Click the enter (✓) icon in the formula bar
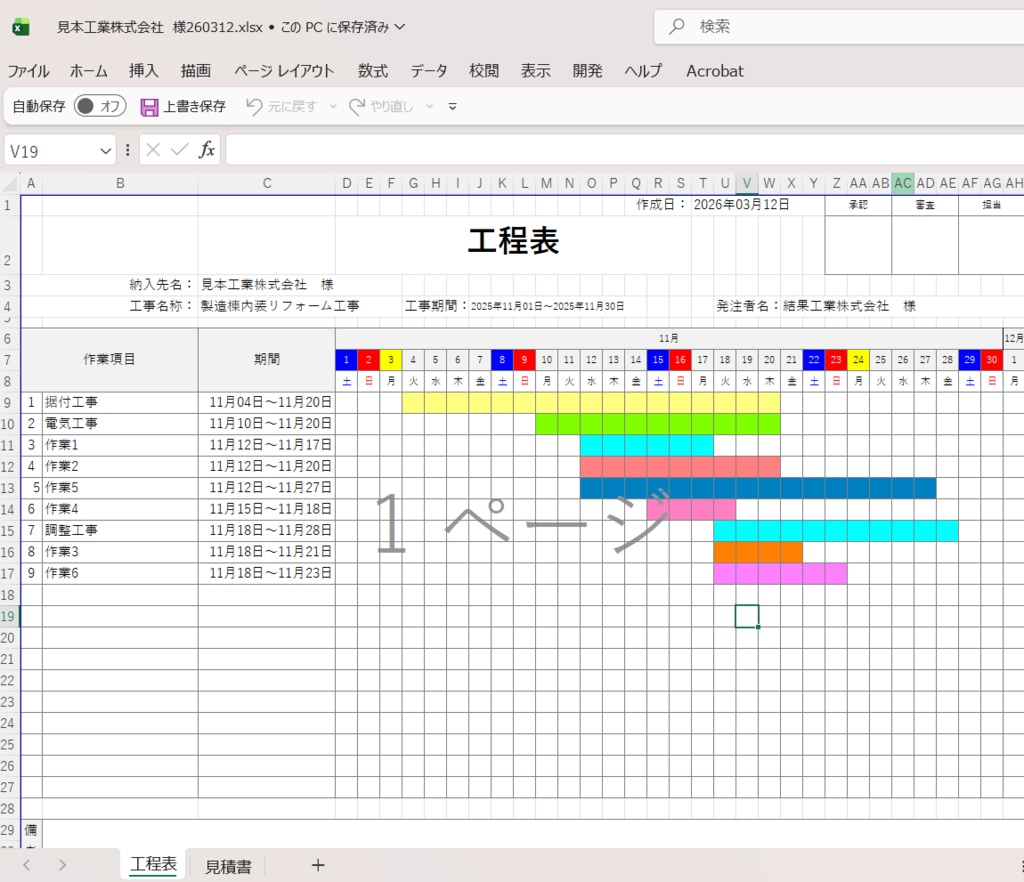The image size is (1024, 882). 178,149
